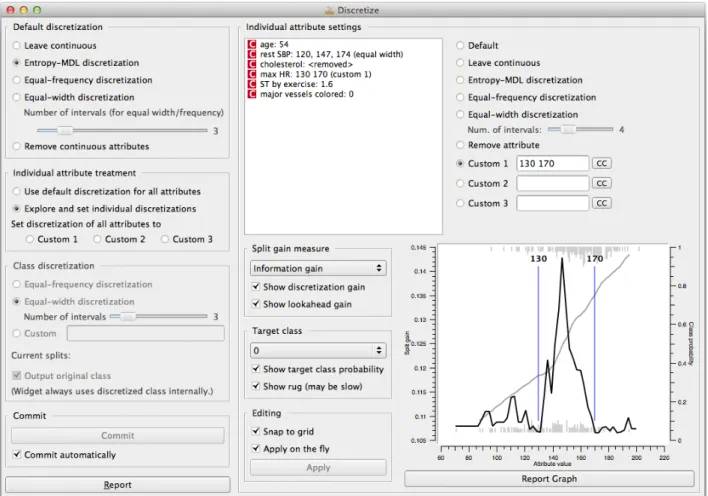Select individual Entropy-MDL discretization option

460,80
